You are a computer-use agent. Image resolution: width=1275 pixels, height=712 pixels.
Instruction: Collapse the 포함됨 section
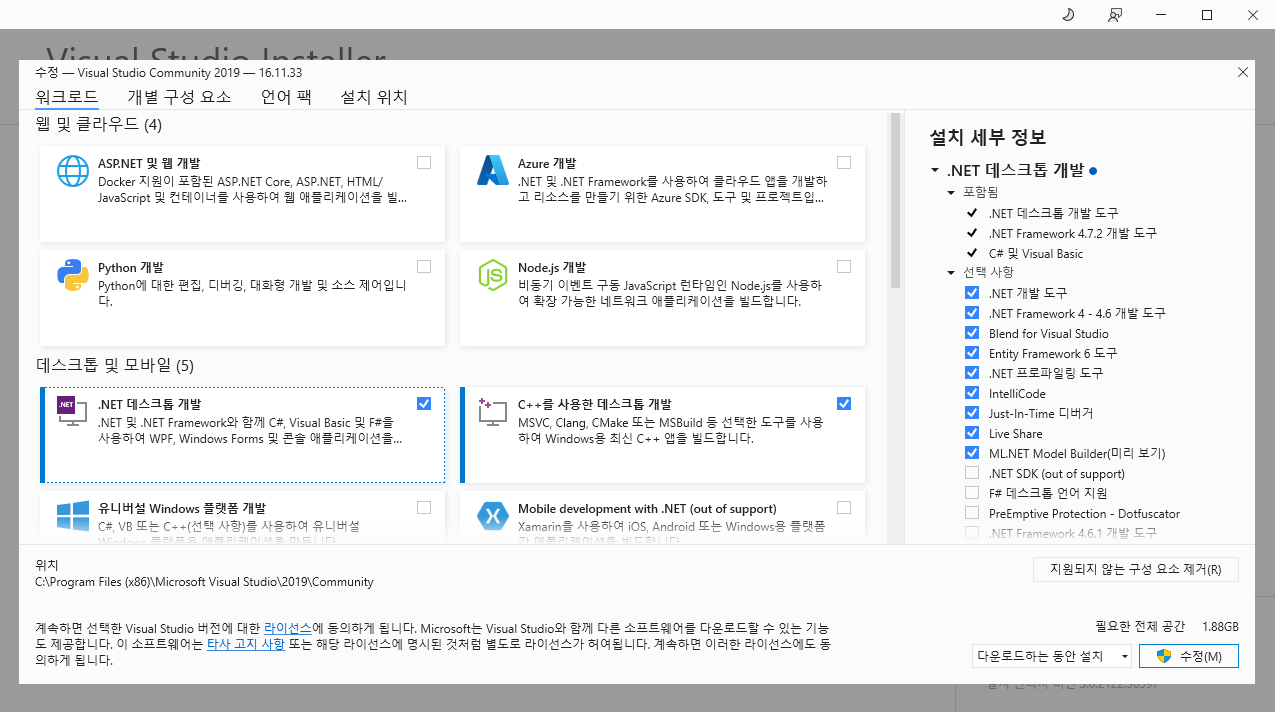click(x=951, y=192)
